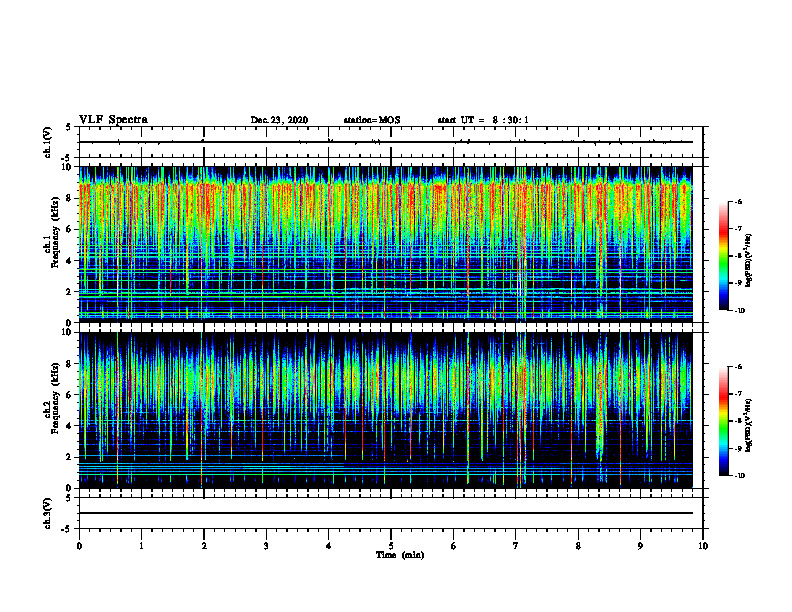Screen dimensions: 792x612
Task: Click the ch.2 colorbar log(PSD) units label
Action: (749, 426)
